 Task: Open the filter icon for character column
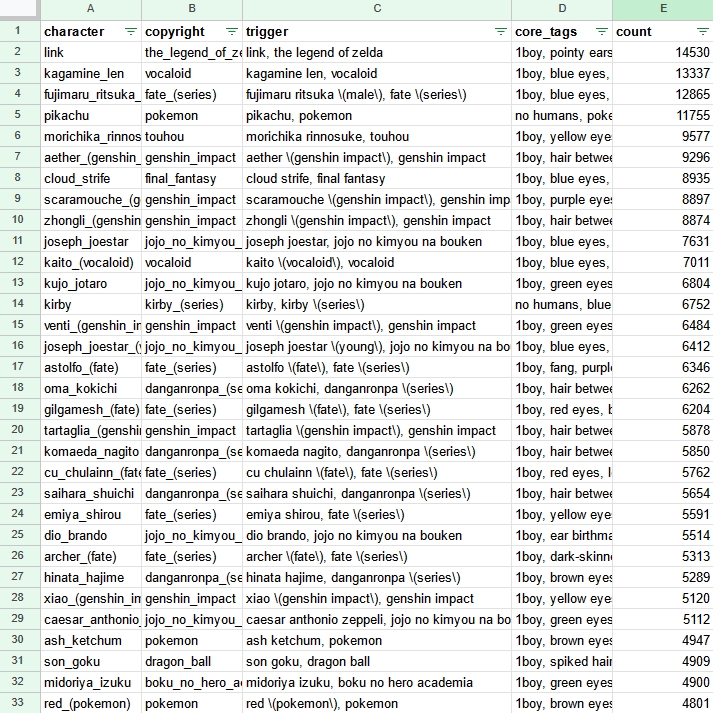tap(130, 32)
